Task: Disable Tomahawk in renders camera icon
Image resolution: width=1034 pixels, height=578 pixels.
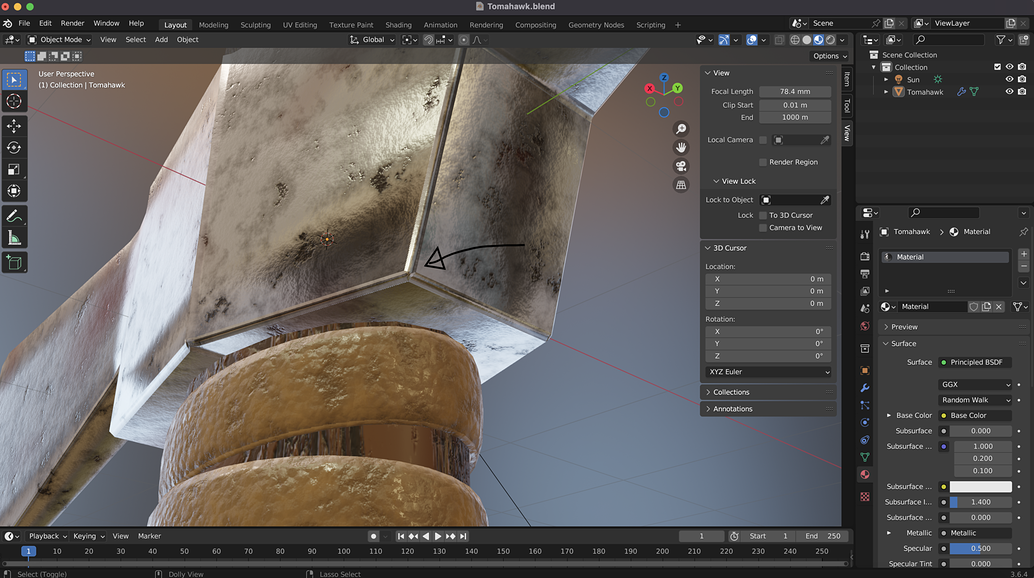Action: (1021, 92)
